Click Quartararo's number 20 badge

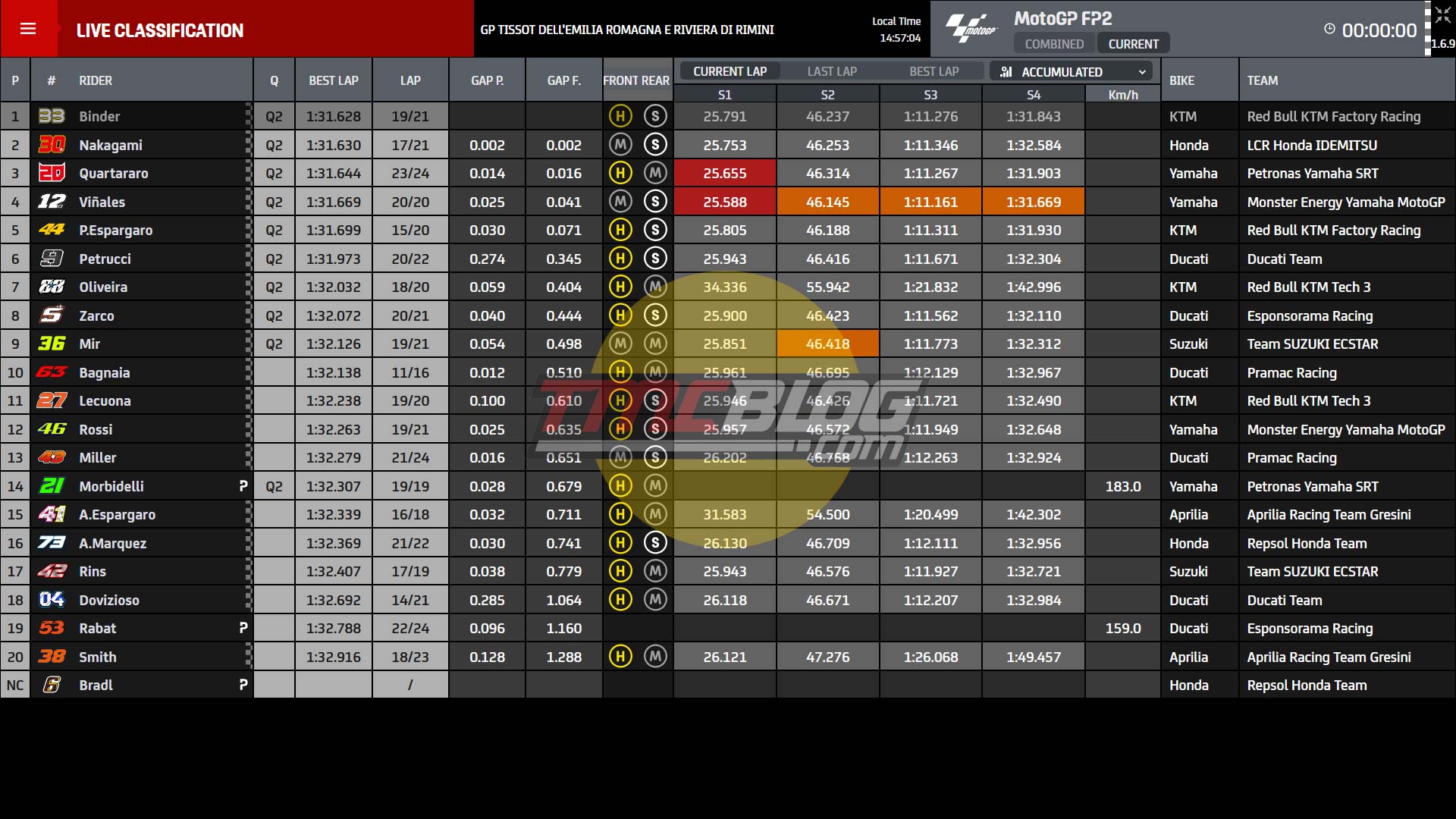click(52, 173)
